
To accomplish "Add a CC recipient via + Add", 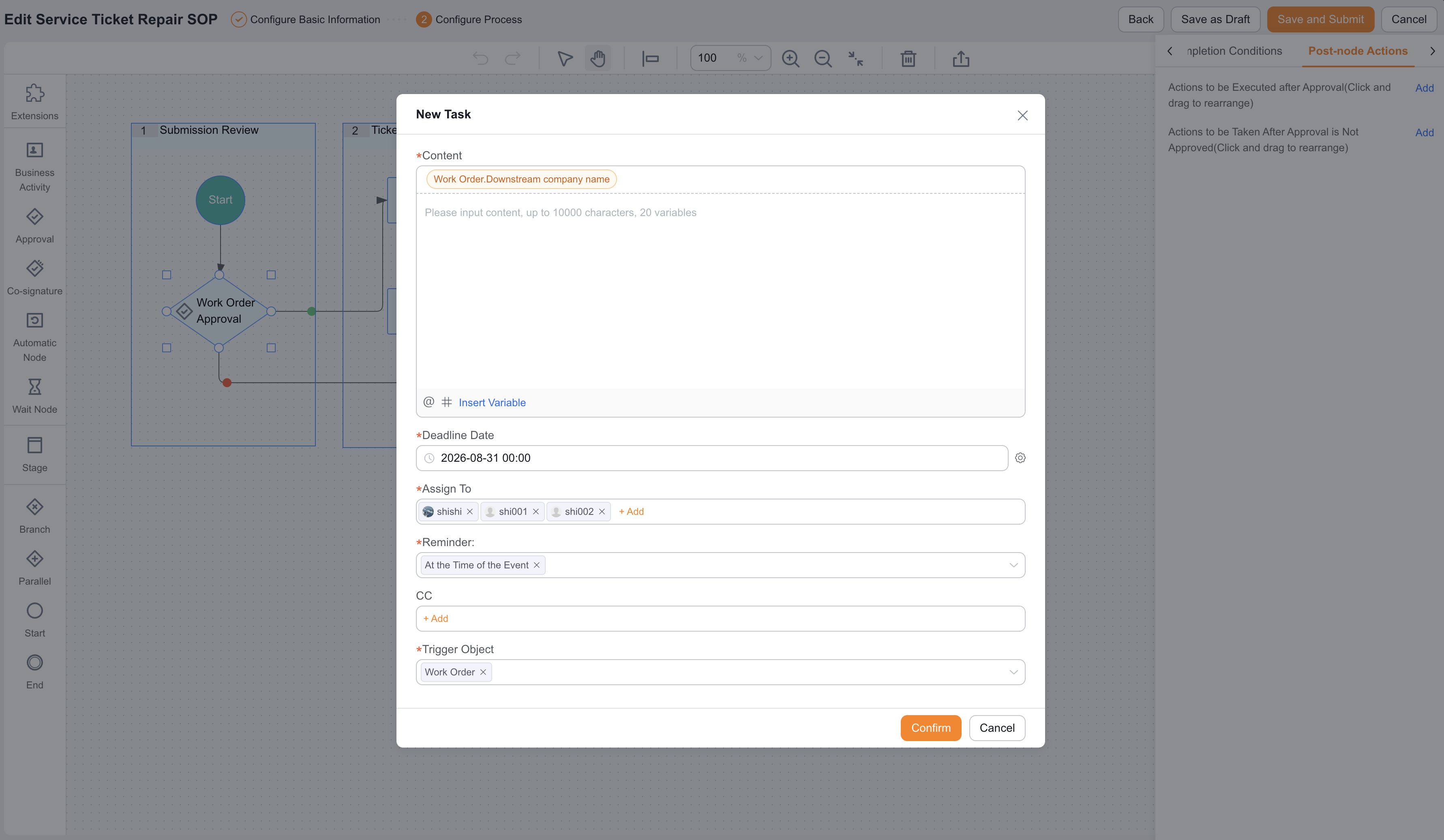I will coord(435,619).
